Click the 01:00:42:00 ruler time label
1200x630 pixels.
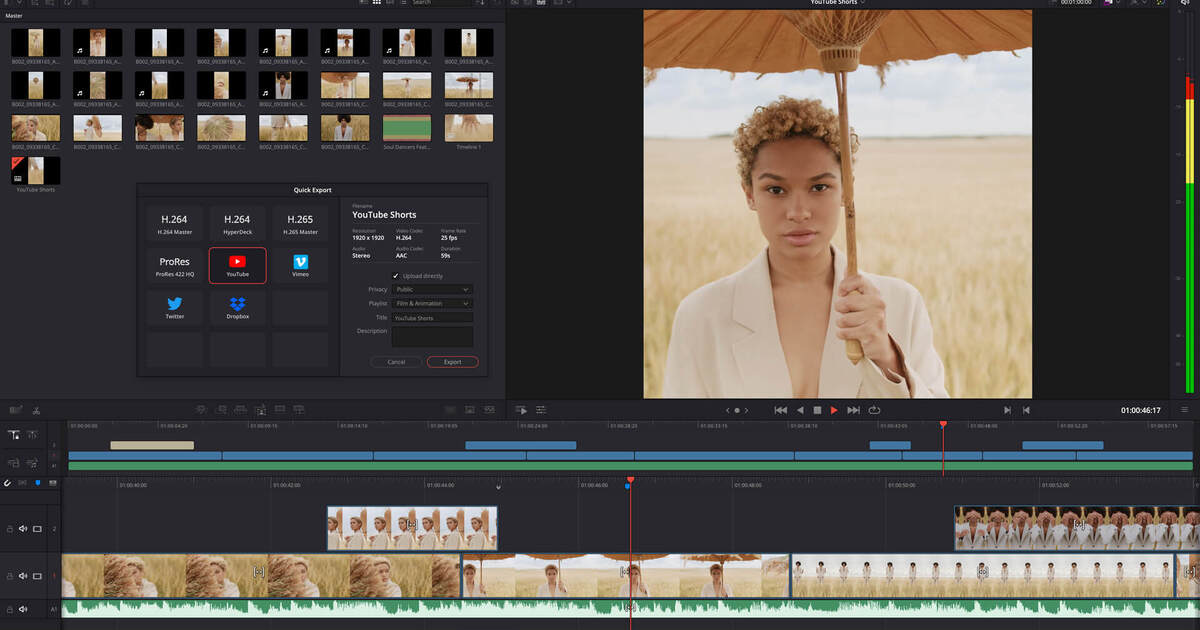287,485
